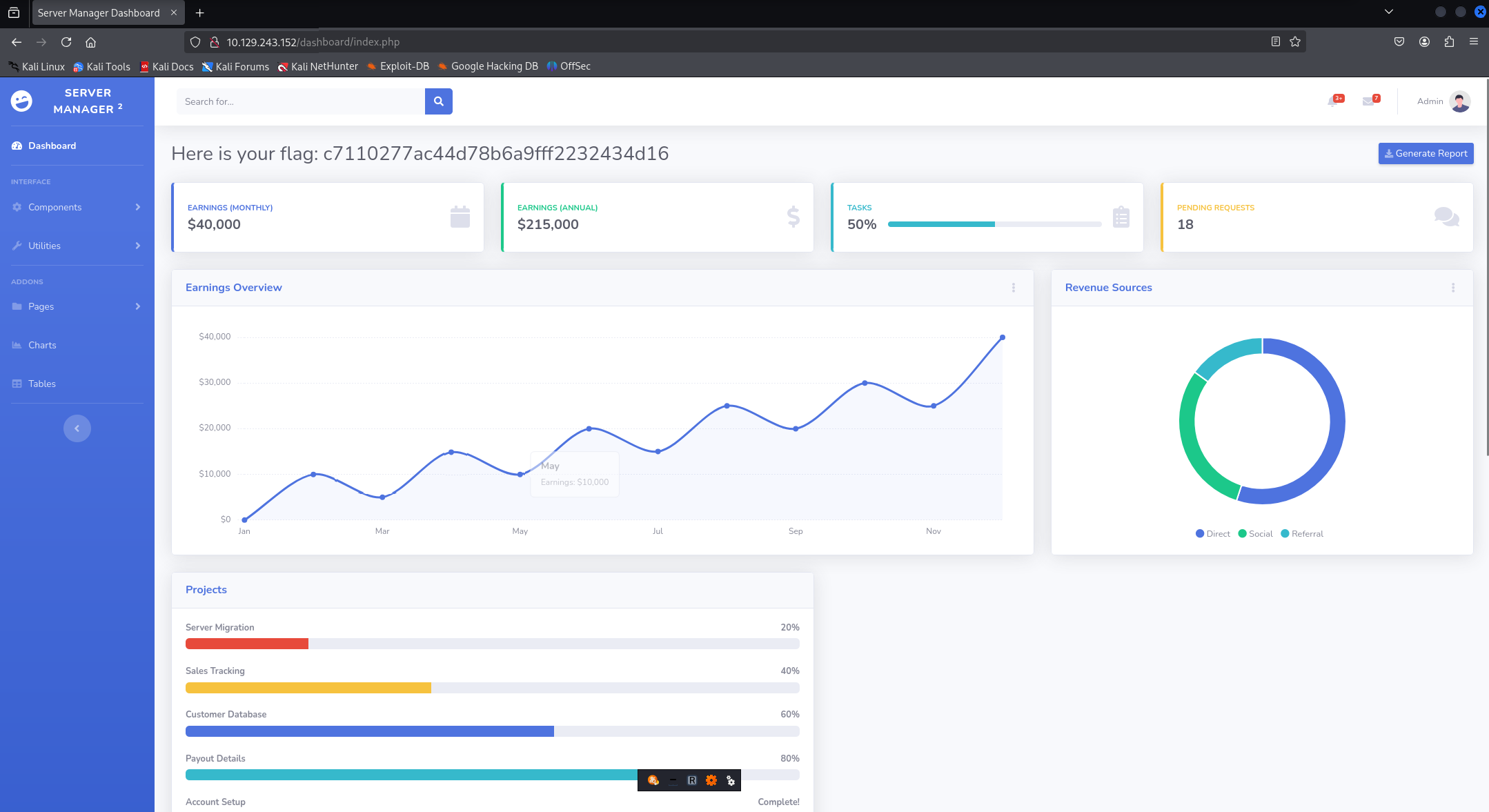Click the Admin user avatar
Screen dimensions: 1489x812
pyautogui.click(x=1459, y=101)
